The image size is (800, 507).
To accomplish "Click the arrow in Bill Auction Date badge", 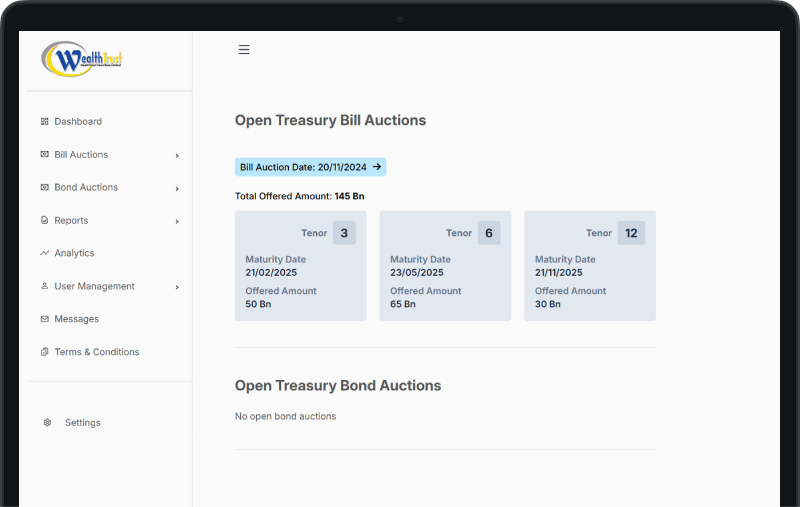I will point(377,167).
